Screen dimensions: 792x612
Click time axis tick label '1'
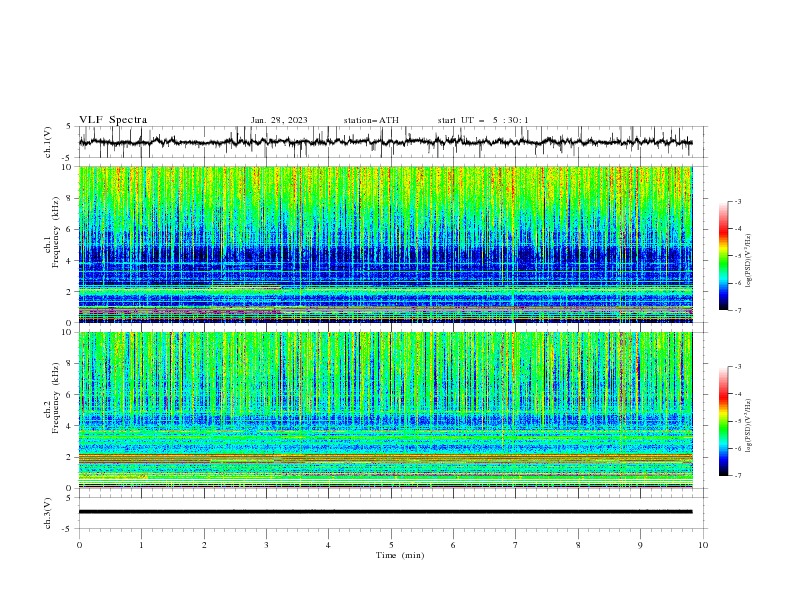pos(141,545)
